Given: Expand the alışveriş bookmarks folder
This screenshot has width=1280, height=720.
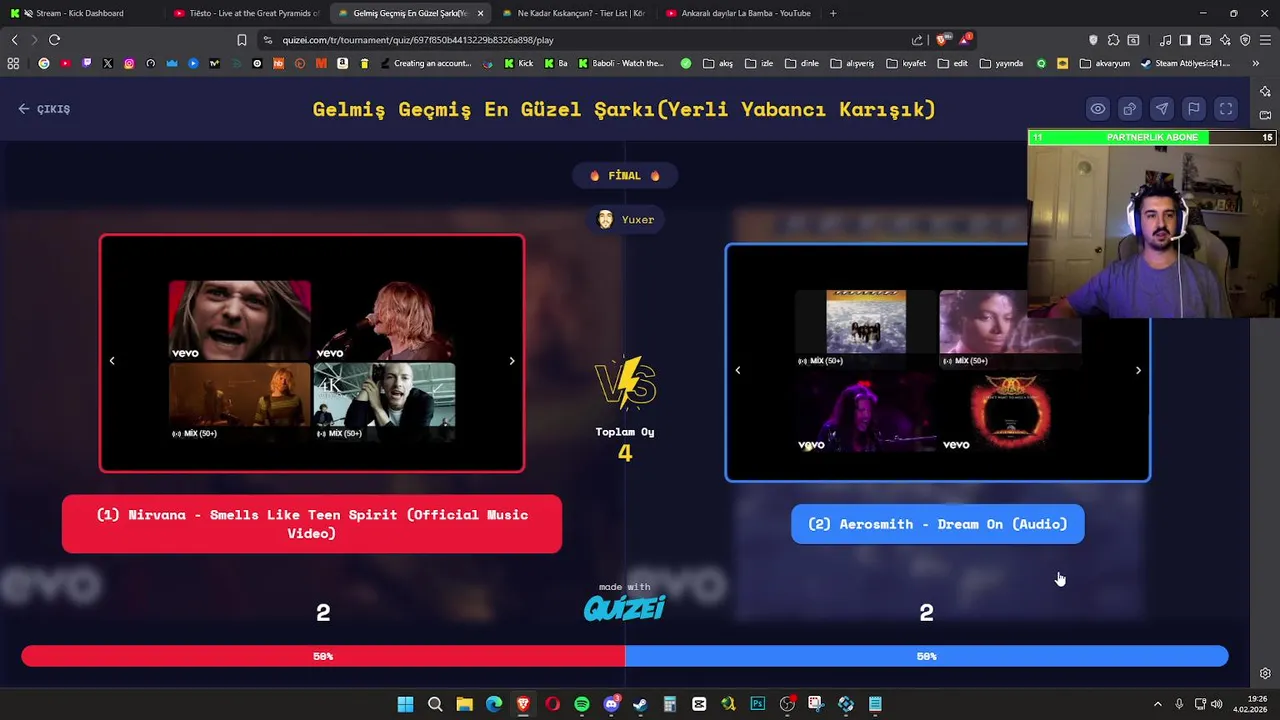Looking at the screenshot, I should coord(852,63).
